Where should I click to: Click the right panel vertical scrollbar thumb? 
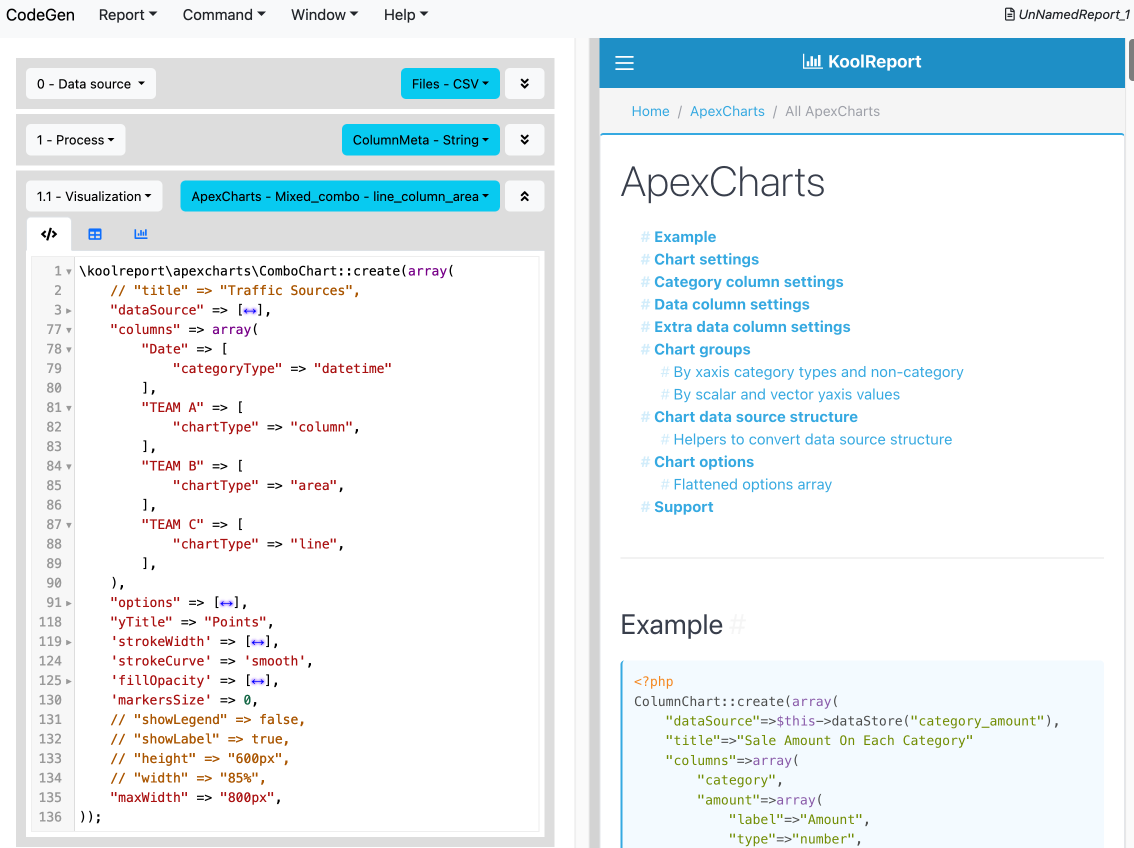1130,61
